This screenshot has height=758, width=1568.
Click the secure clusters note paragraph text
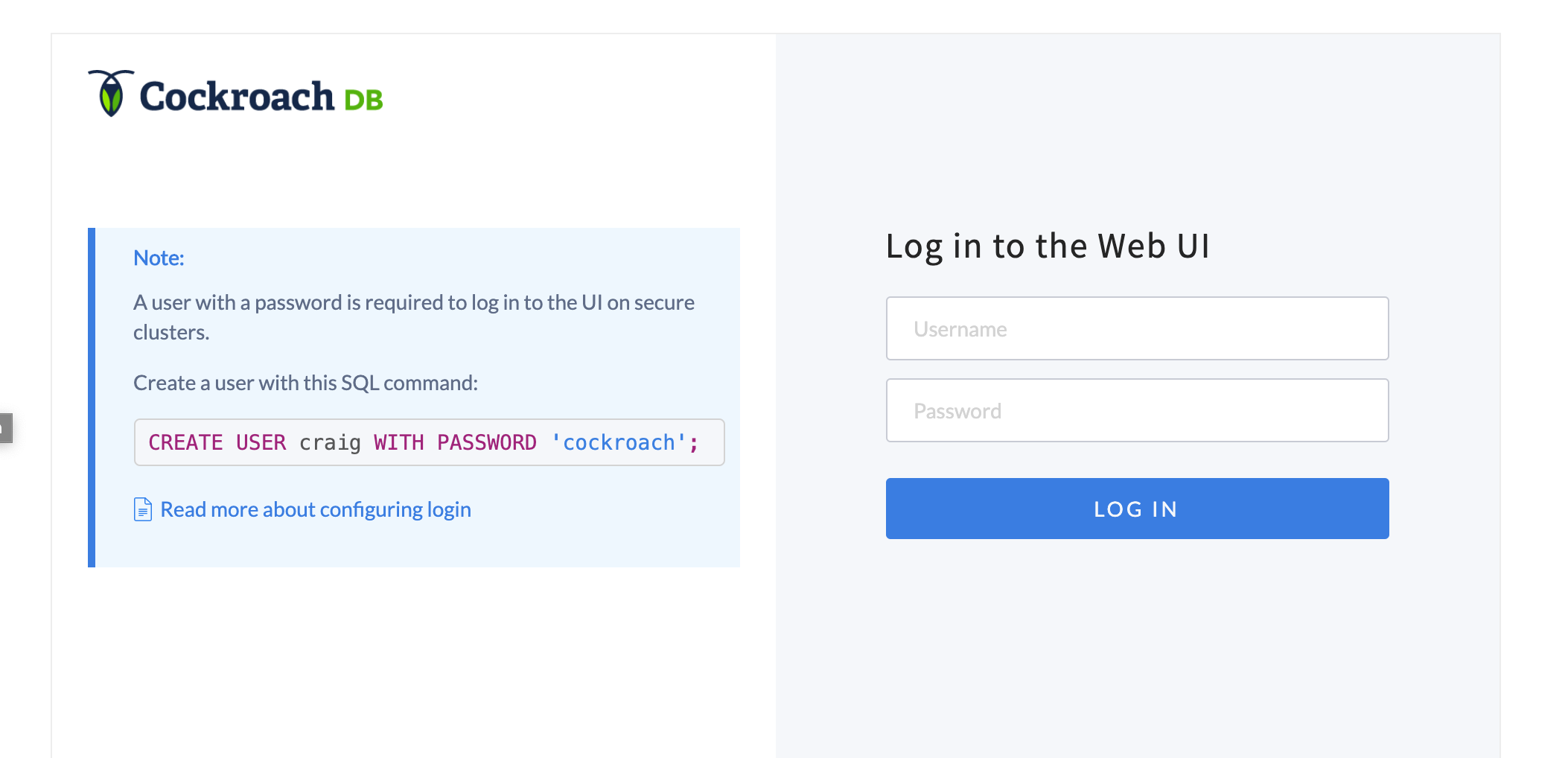pos(414,316)
